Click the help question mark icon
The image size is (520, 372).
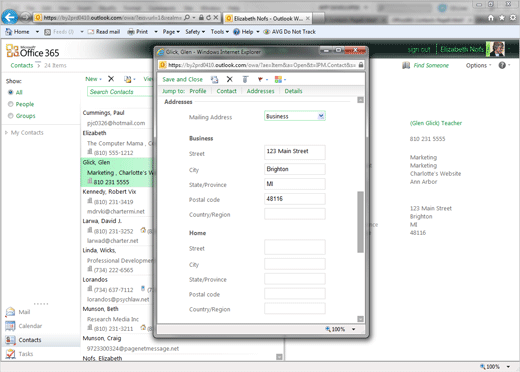pos(502,65)
